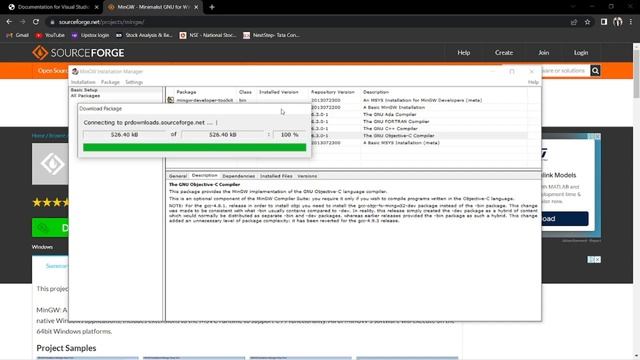The height and width of the screenshot is (360, 640).
Task: Select A Basic MinGW Installation row
Action: tap(394, 107)
